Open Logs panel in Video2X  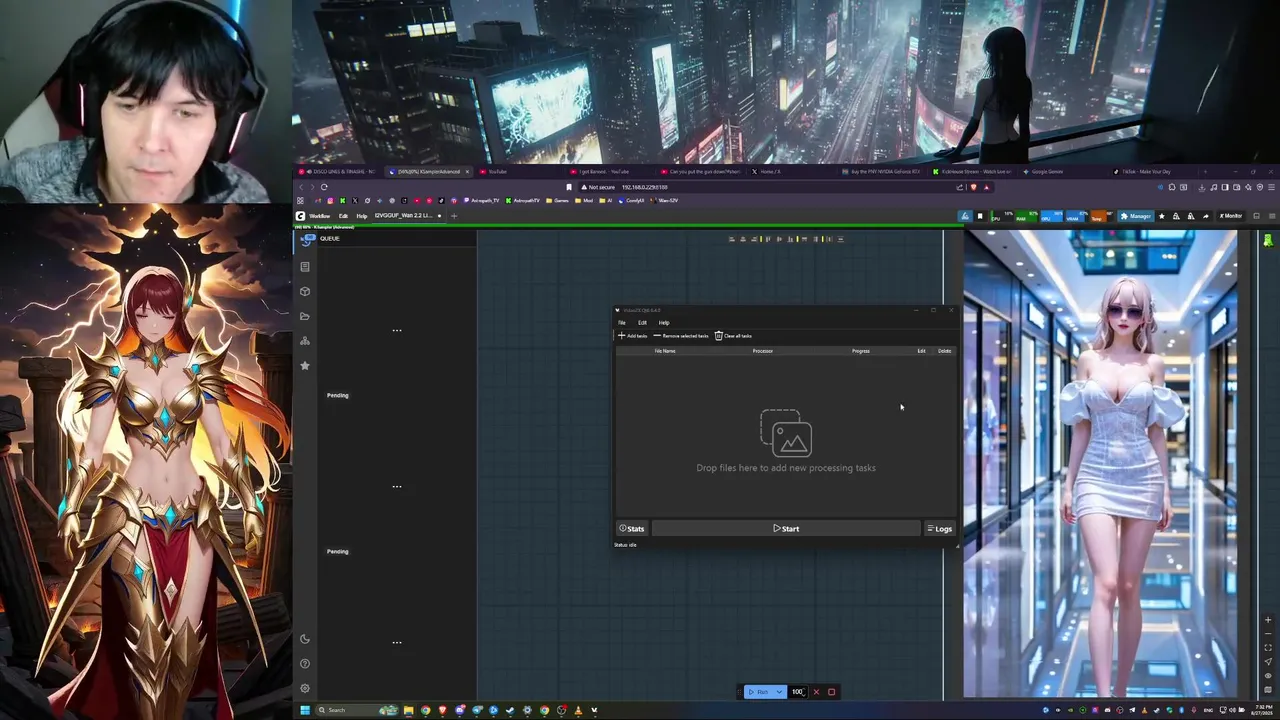point(939,529)
